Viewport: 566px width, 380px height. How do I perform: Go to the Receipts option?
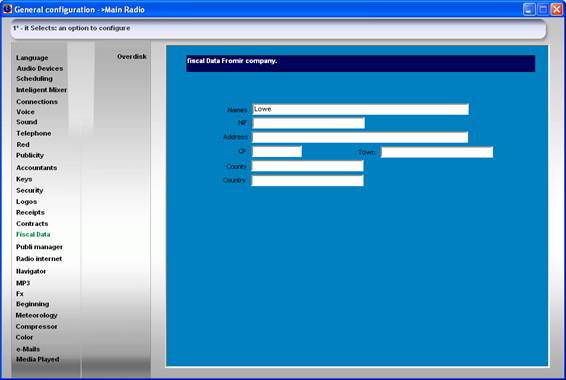click(30, 212)
